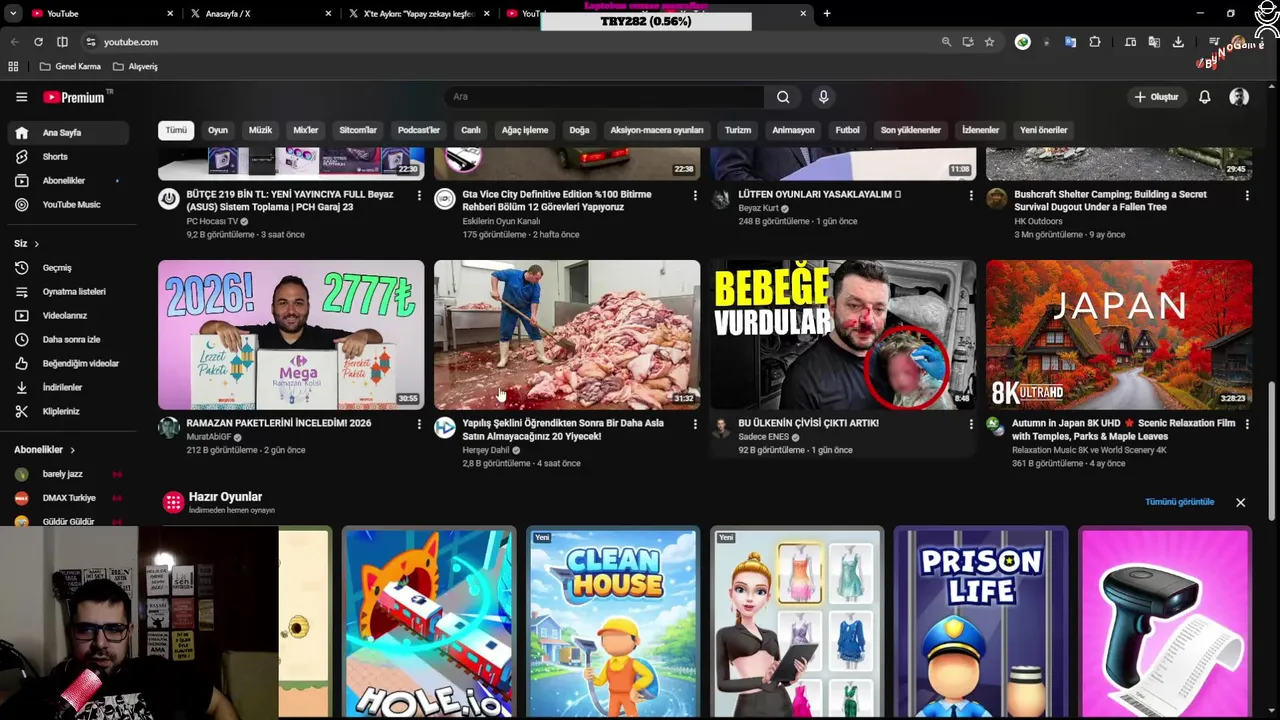Open Oynatma listeleri in sidebar
Screen dimensions: 1280x720
click(68, 292)
